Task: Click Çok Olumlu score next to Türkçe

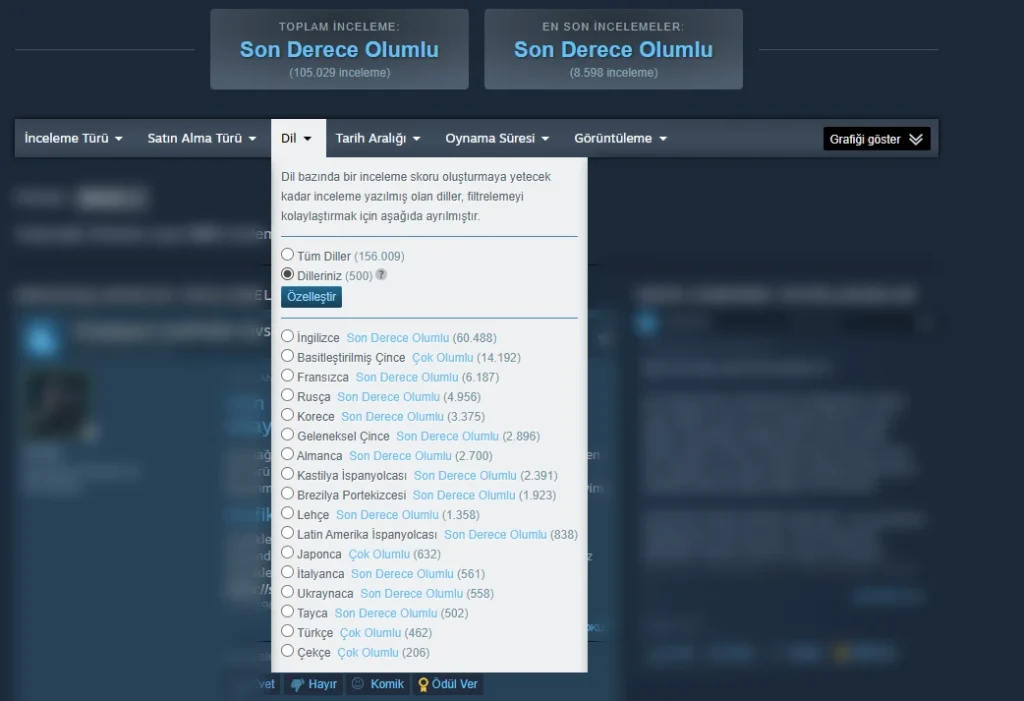Action: pos(370,633)
